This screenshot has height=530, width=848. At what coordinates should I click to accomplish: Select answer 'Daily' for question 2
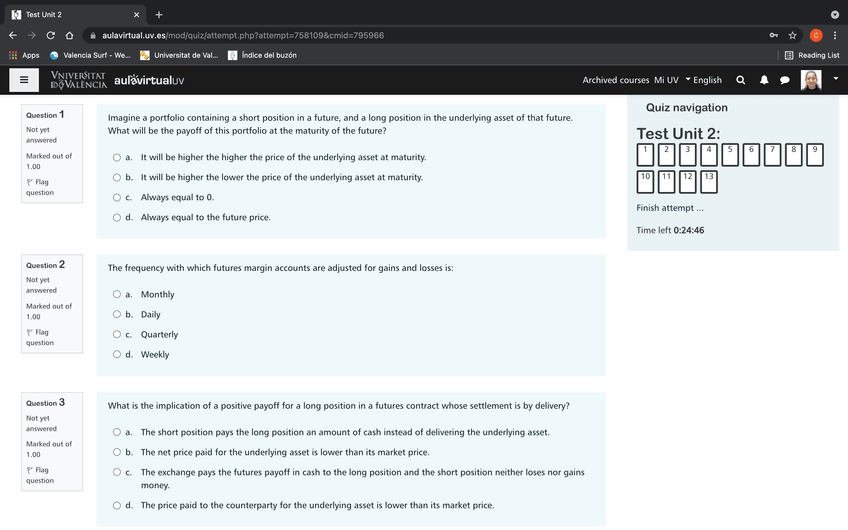click(x=117, y=314)
